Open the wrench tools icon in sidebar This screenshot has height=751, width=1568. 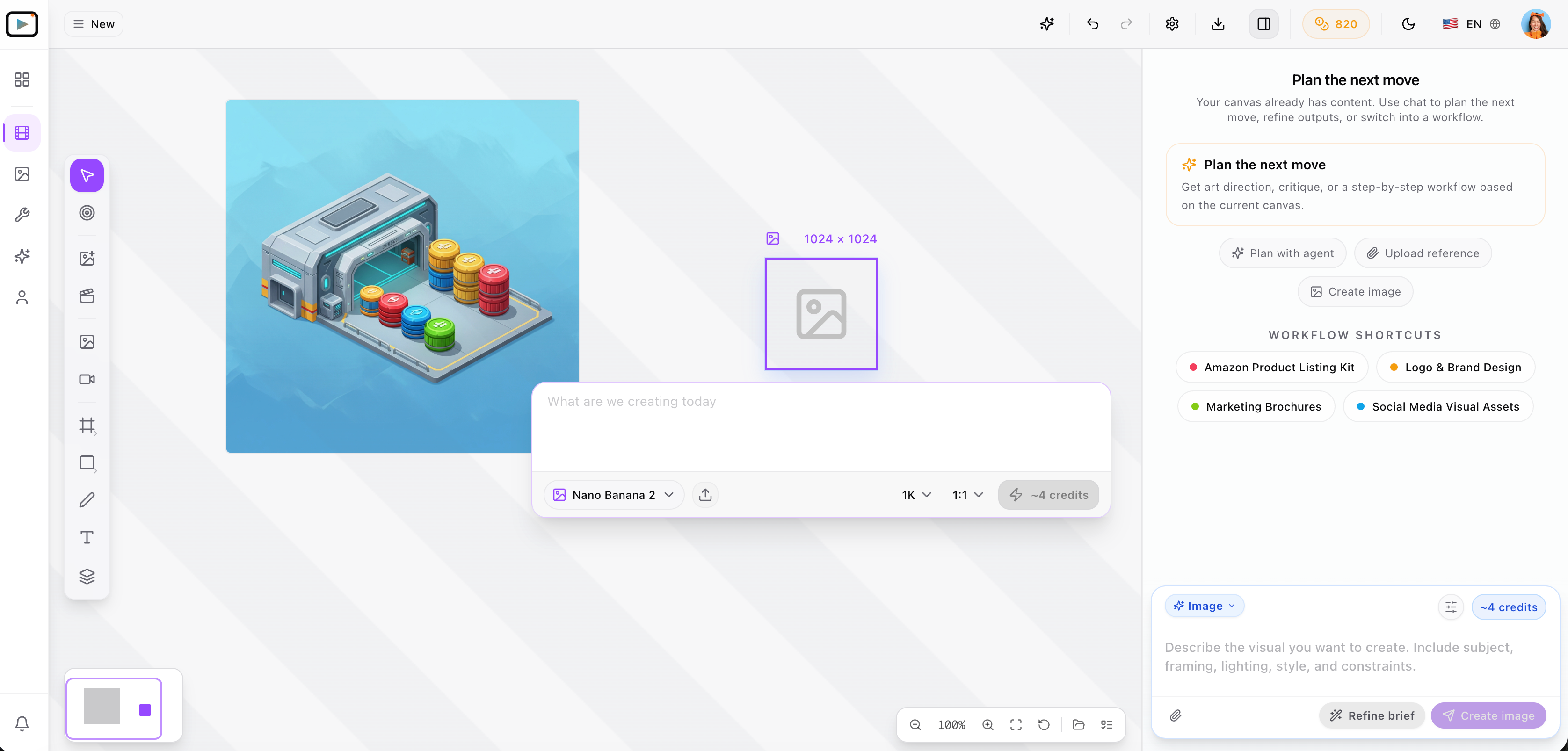pos(22,215)
